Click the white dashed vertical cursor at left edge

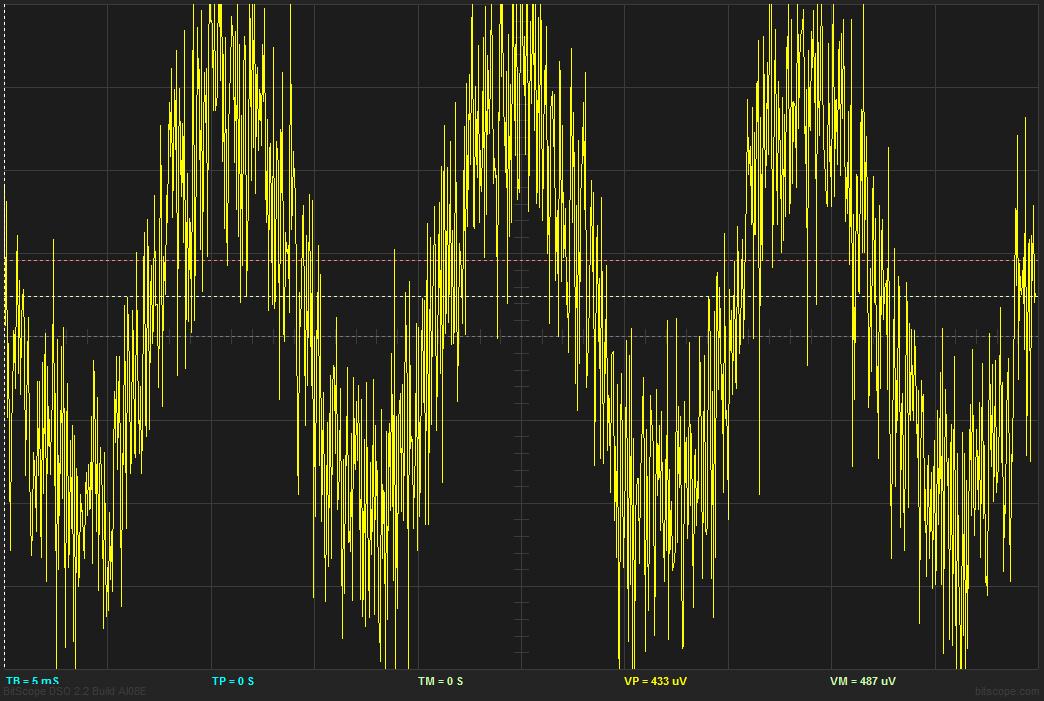coord(5,336)
